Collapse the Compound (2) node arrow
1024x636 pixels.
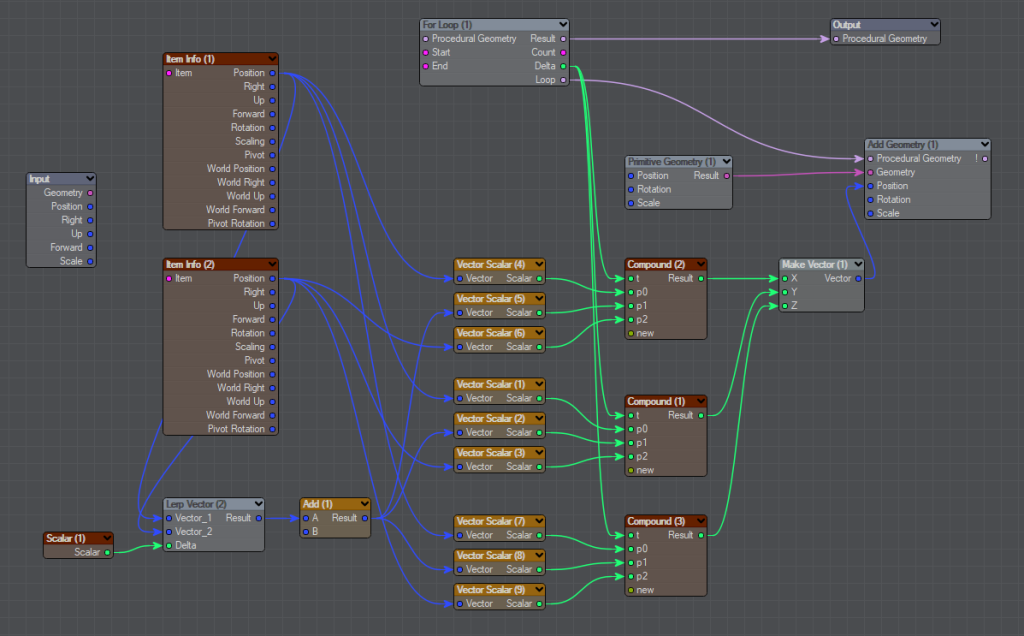(701, 264)
